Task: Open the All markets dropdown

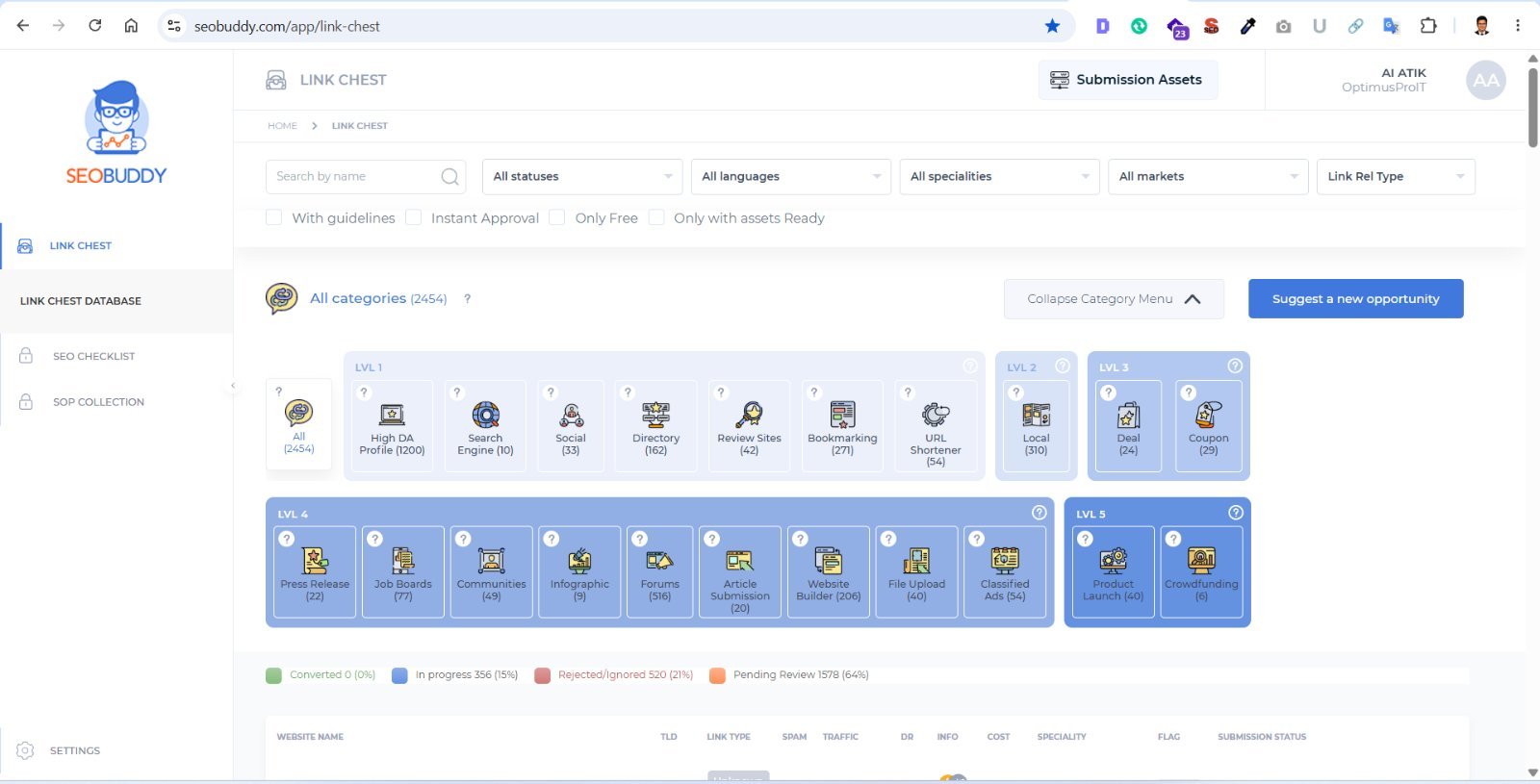Action: coord(1208,177)
